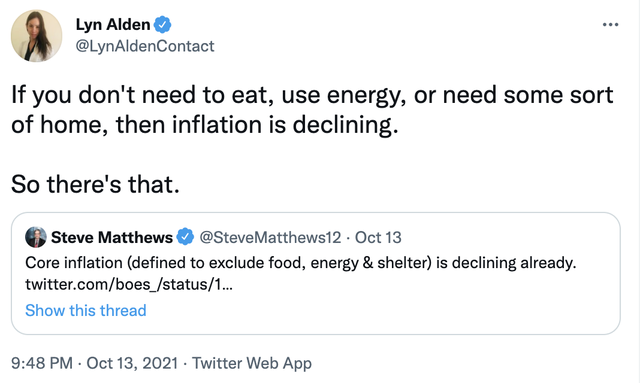Image resolution: width=640 pixels, height=383 pixels.
Task: Open the three-dot more options menu
Action: [610, 25]
